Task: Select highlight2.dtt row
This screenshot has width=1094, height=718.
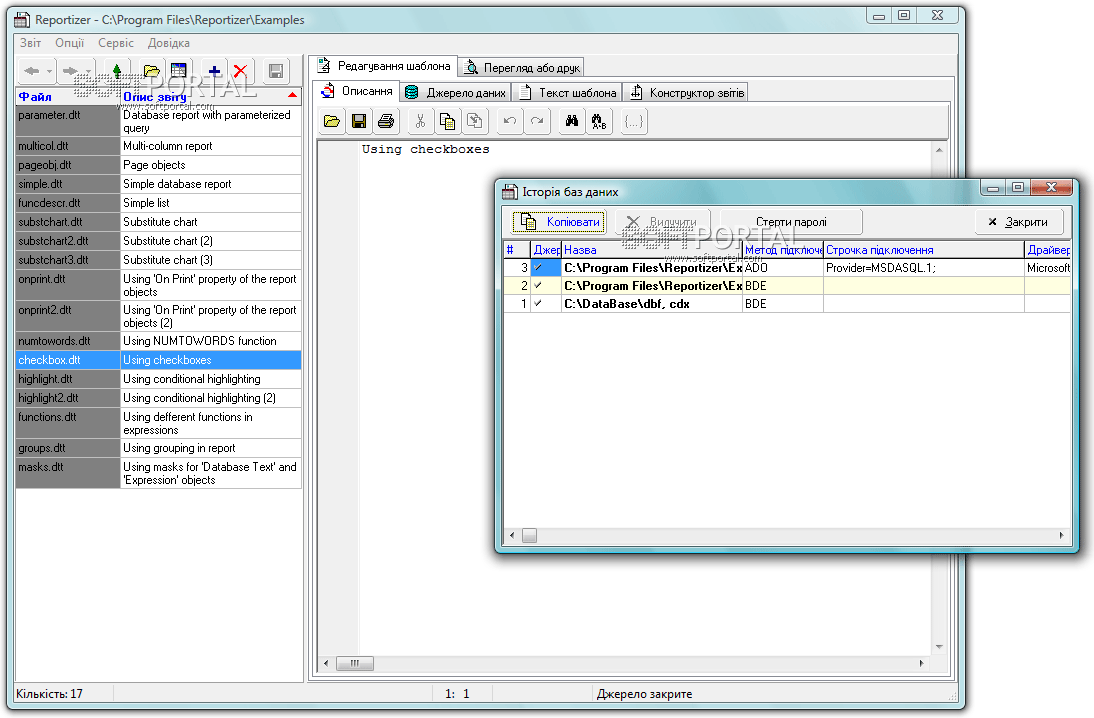Action: point(158,398)
